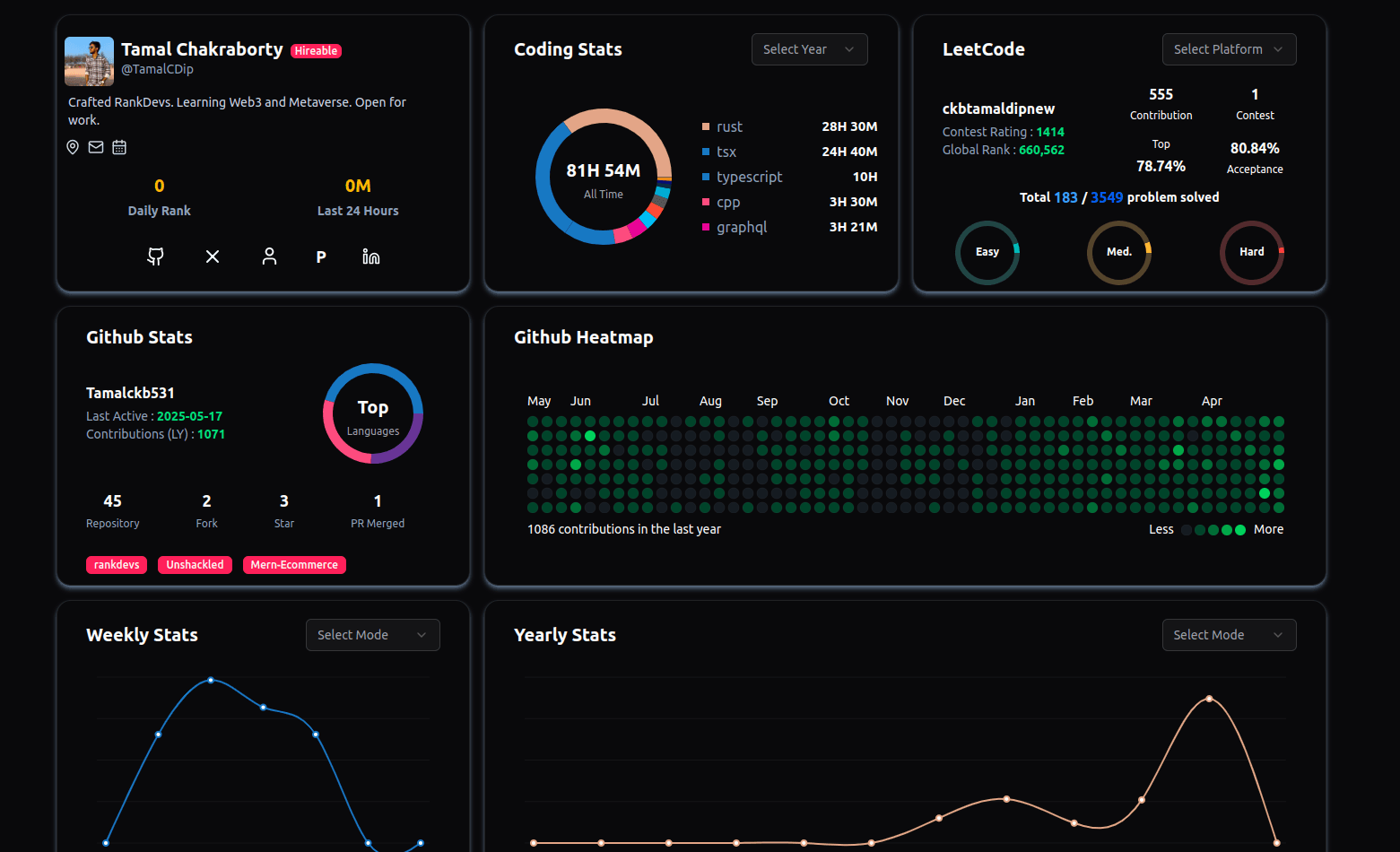Open Yearly Stats Select Mode dropdown
Screen dimensions: 1400x852
pos(1229,635)
